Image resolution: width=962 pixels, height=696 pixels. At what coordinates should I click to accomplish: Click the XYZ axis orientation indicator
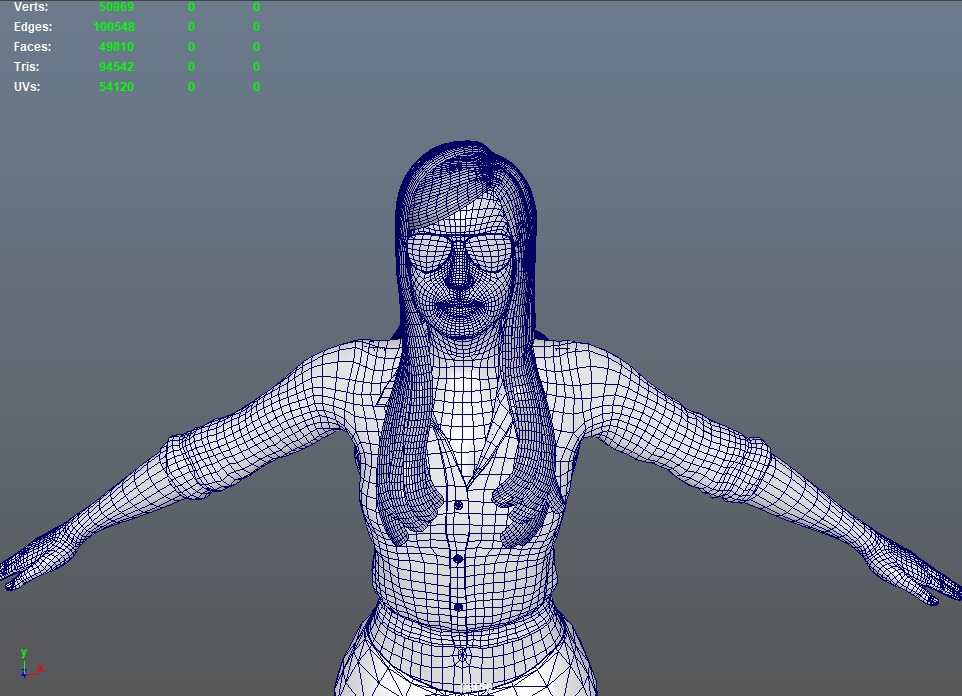click(x=31, y=663)
